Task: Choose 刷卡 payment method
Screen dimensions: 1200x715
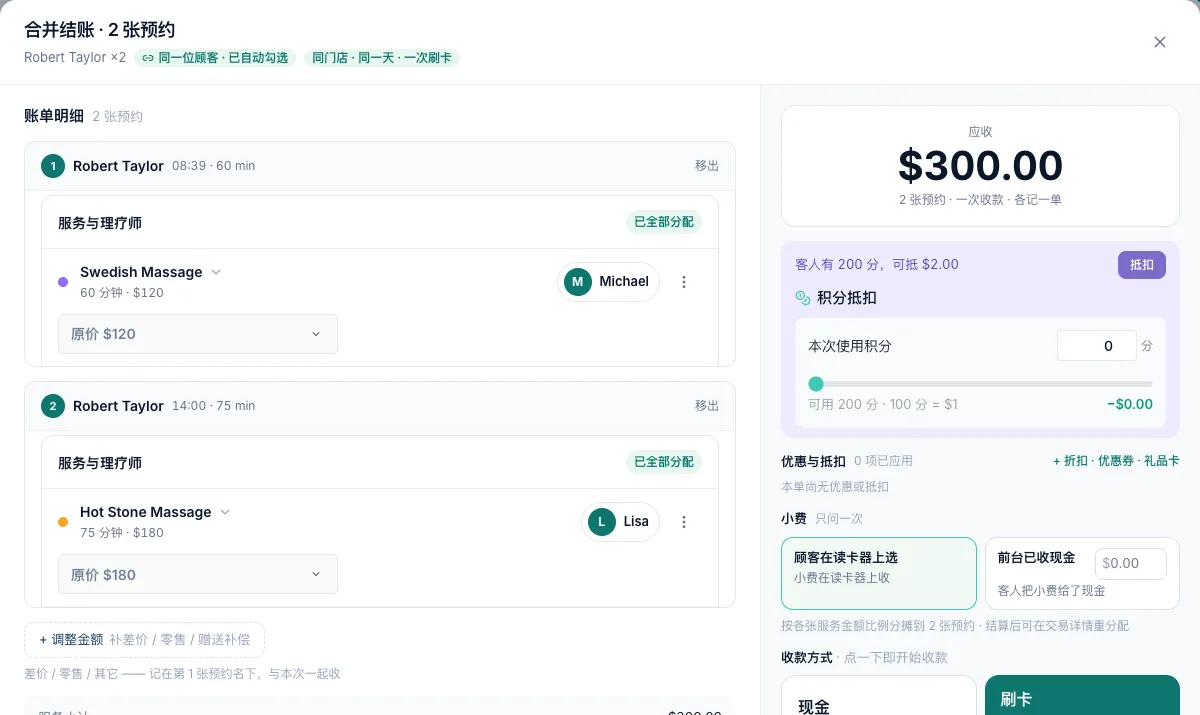Action: [1082, 696]
